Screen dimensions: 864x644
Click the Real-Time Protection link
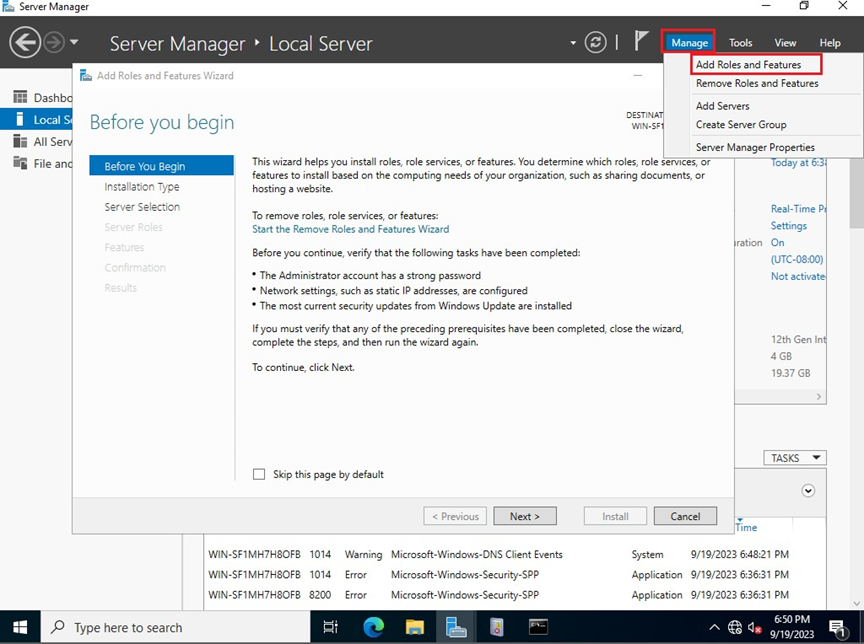point(798,209)
